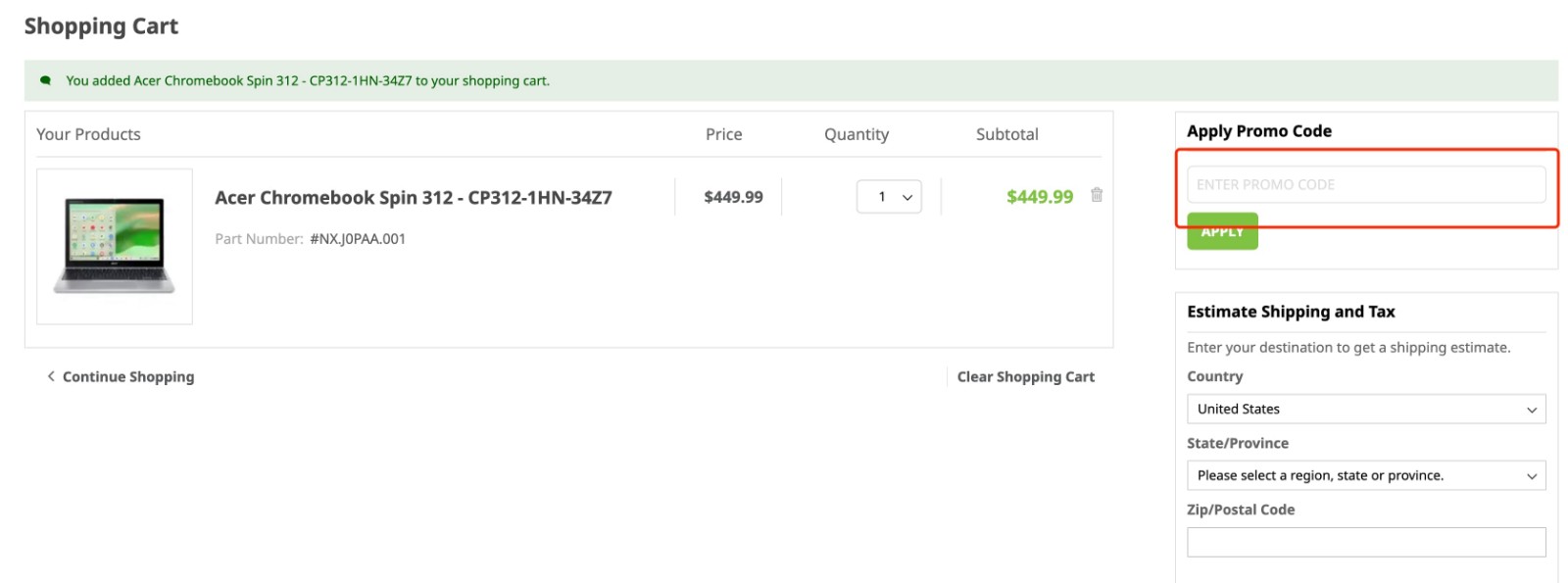Click the Estimate Shipping and Tax heading
This screenshot has height=583, width=1568.
point(1292,312)
